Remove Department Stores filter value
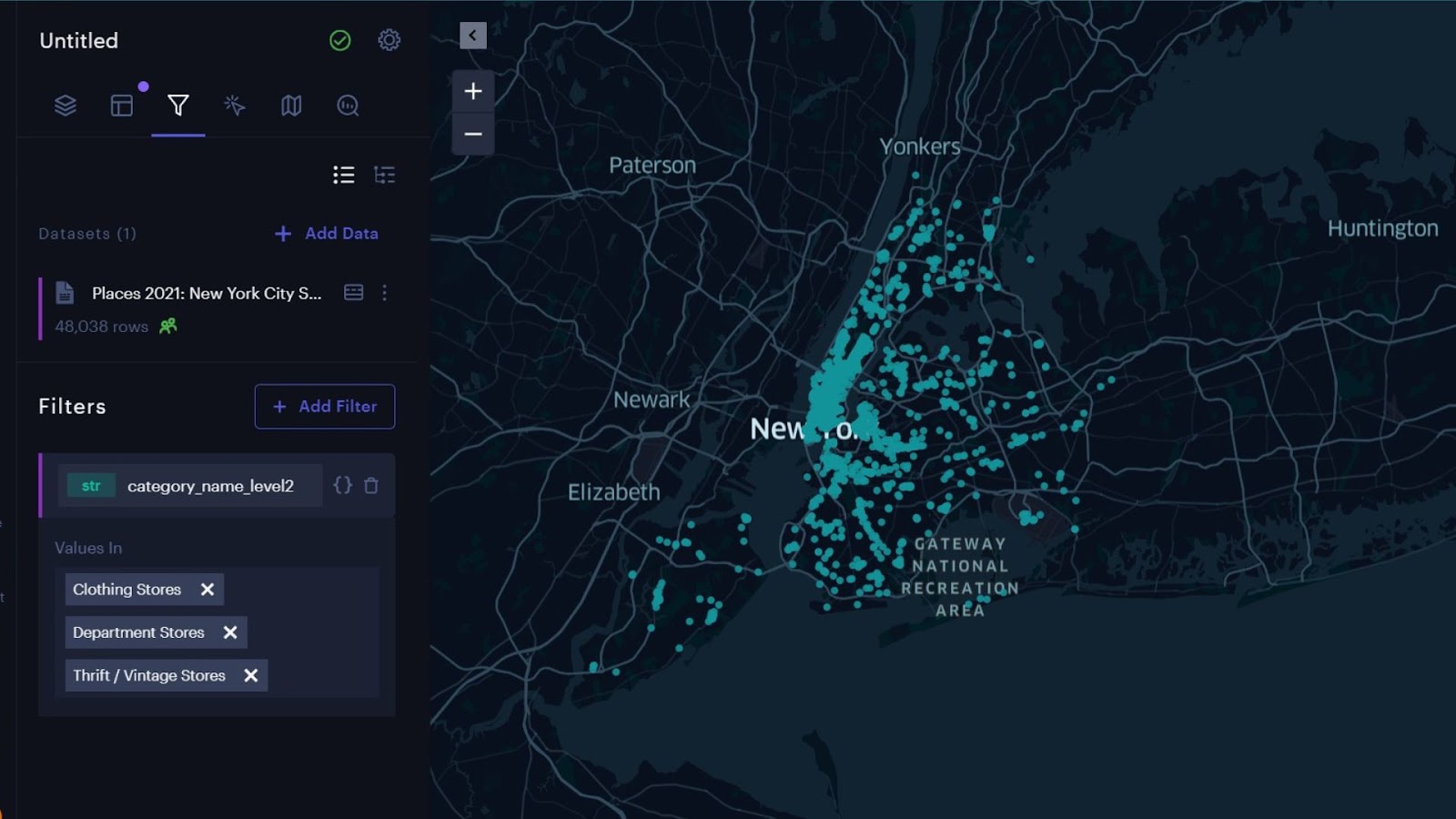 (x=230, y=632)
